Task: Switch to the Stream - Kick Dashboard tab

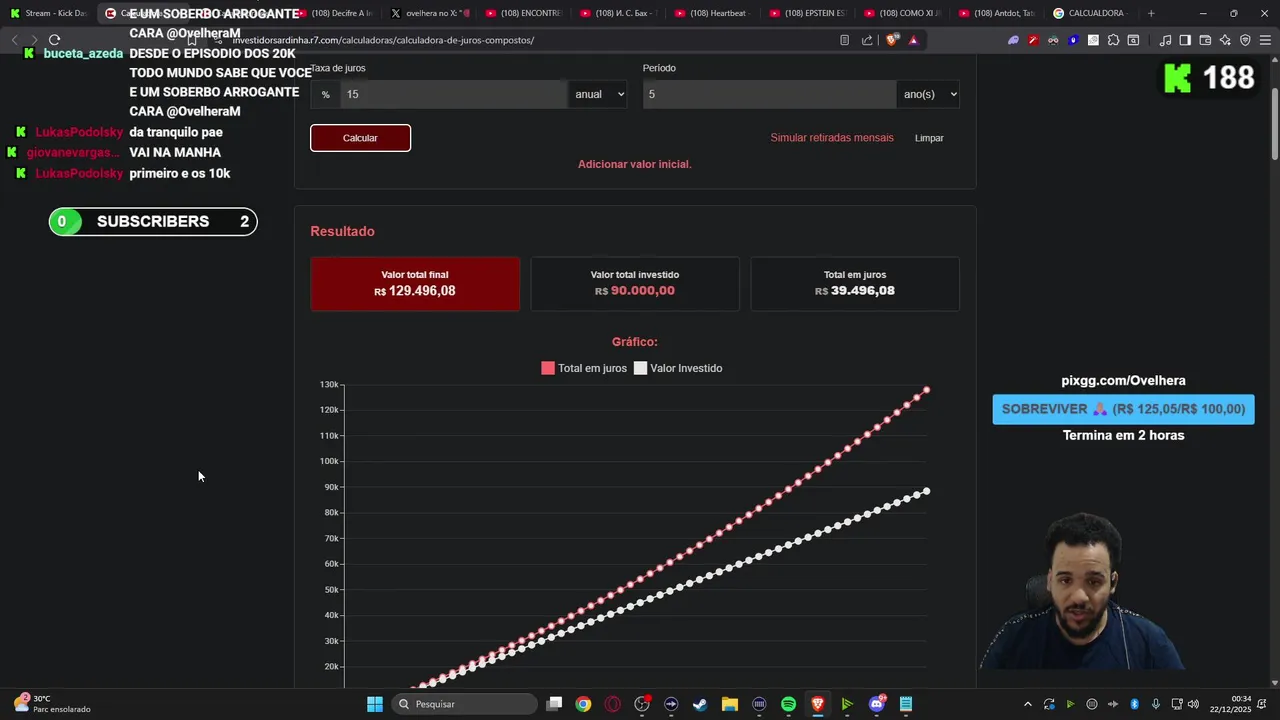Action: pos(48,13)
